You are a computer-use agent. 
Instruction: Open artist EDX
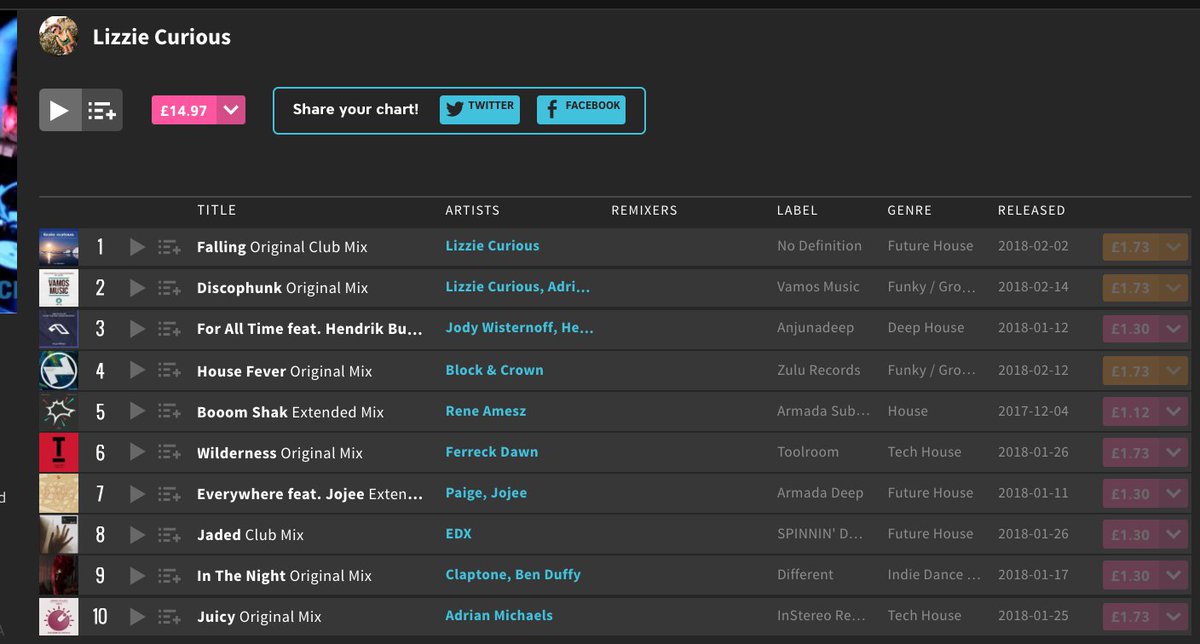pos(459,534)
